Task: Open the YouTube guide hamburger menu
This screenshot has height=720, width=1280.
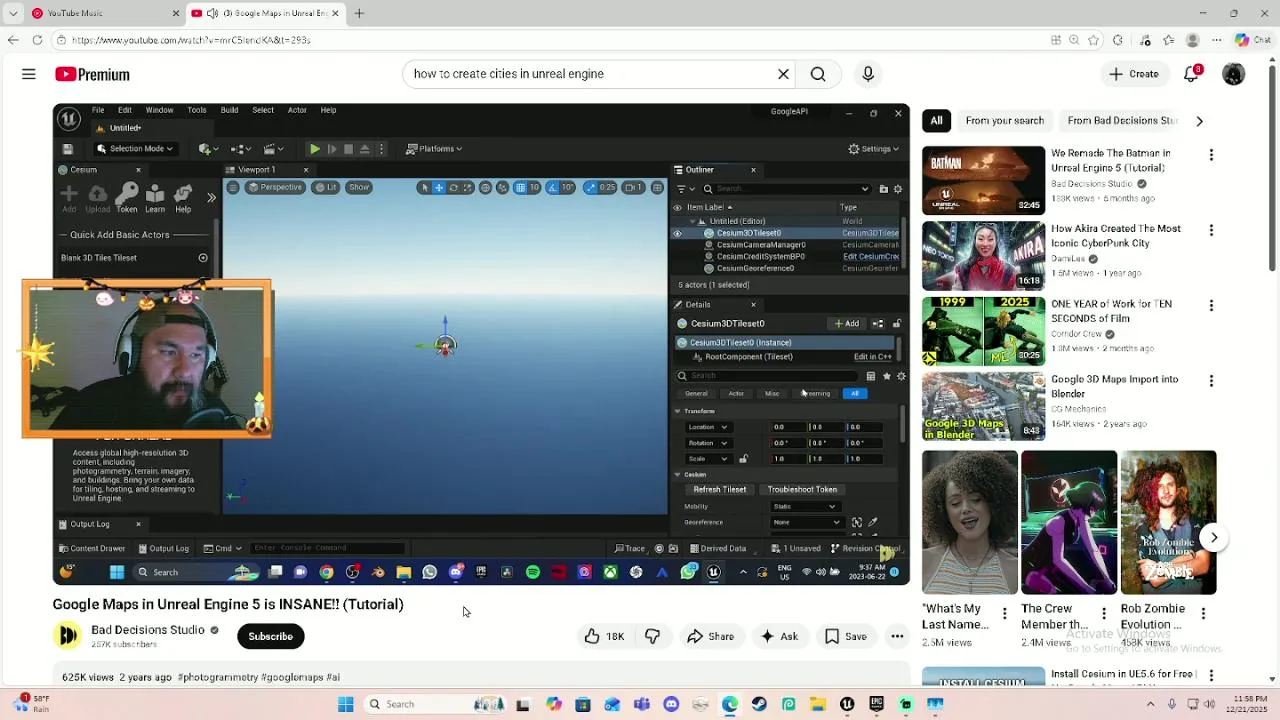Action: tap(29, 74)
